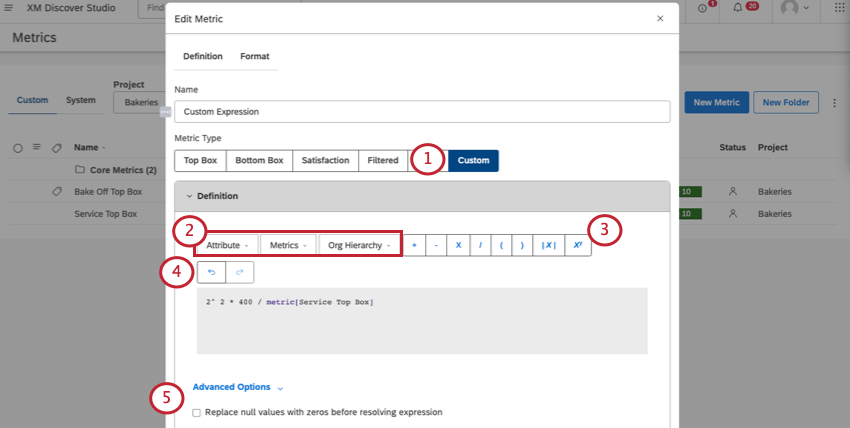Insert the absolute value function
The width and height of the screenshot is (850, 428).
click(549, 245)
